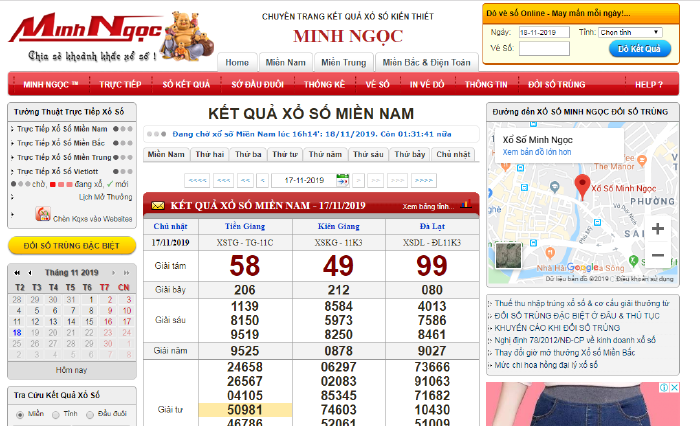Click Xem bản đồ lớn hơn link

537,152
